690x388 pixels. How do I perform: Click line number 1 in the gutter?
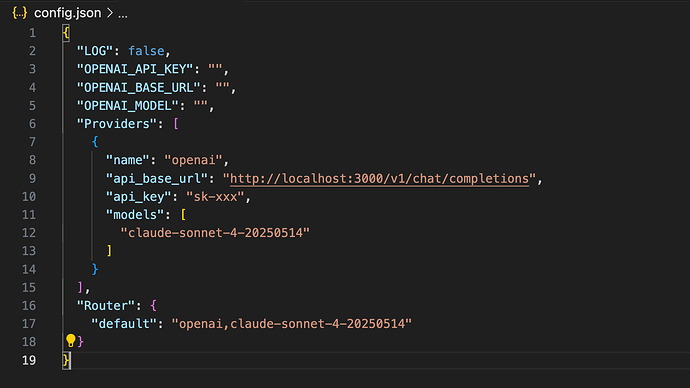pos(33,33)
